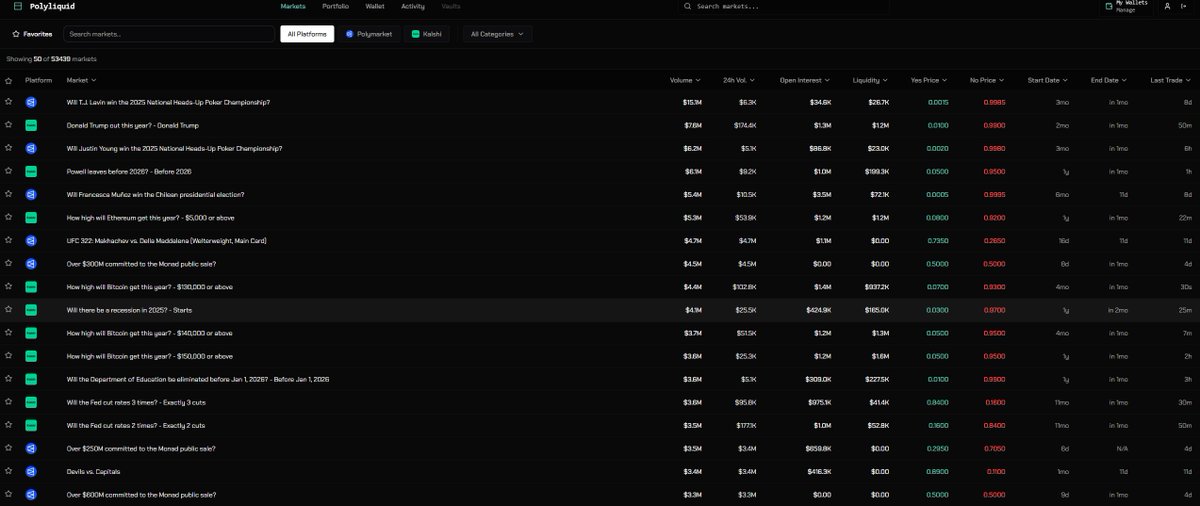Open the Portfolio tab
The image size is (1200, 506).
point(336,6)
